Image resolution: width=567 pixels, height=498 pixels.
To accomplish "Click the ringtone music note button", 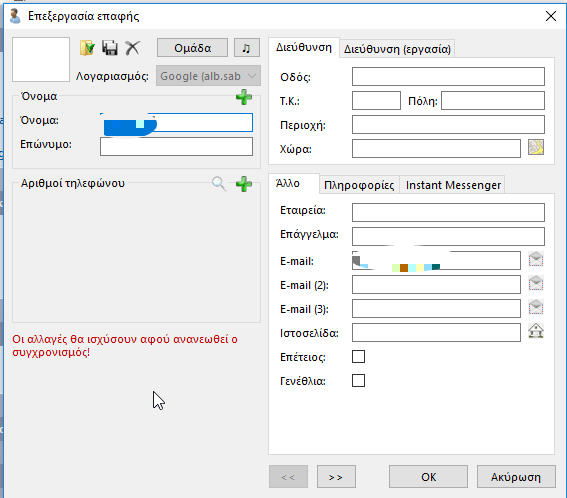I will (x=247, y=48).
